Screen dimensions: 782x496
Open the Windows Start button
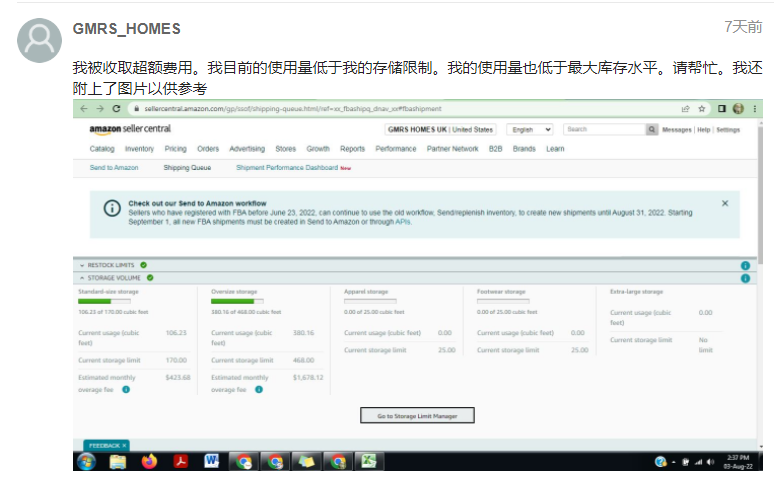pyautogui.click(x=87, y=462)
